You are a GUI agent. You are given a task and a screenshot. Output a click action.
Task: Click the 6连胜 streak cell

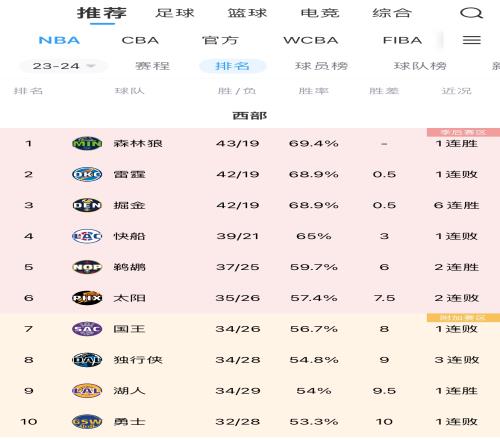click(457, 205)
